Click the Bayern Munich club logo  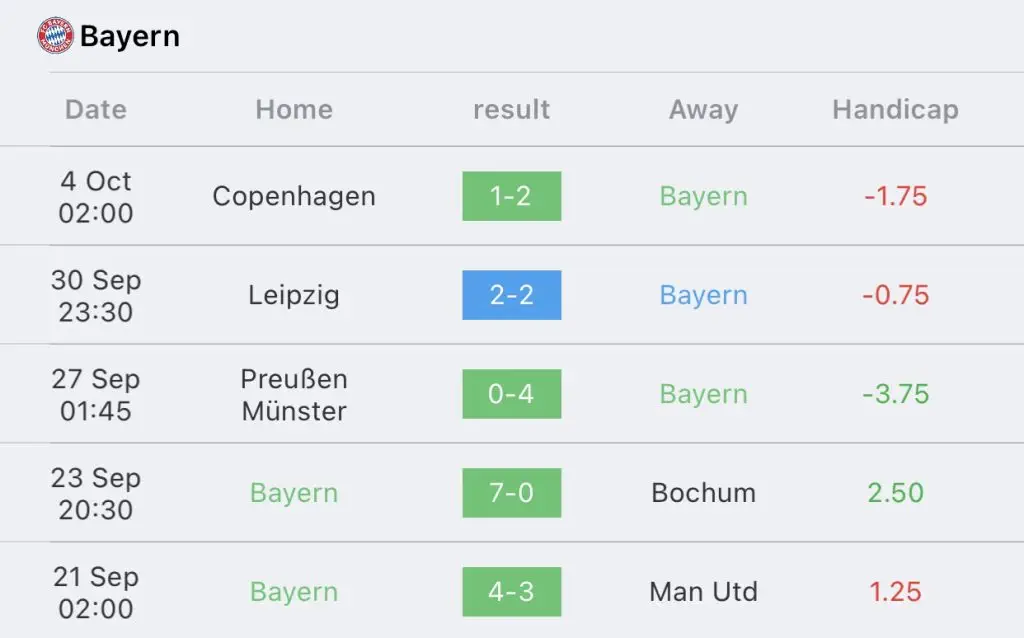click(x=56, y=35)
